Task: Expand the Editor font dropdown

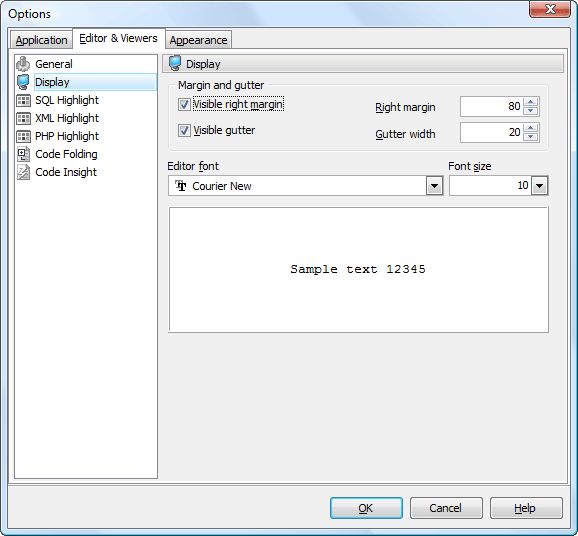Action: point(434,186)
